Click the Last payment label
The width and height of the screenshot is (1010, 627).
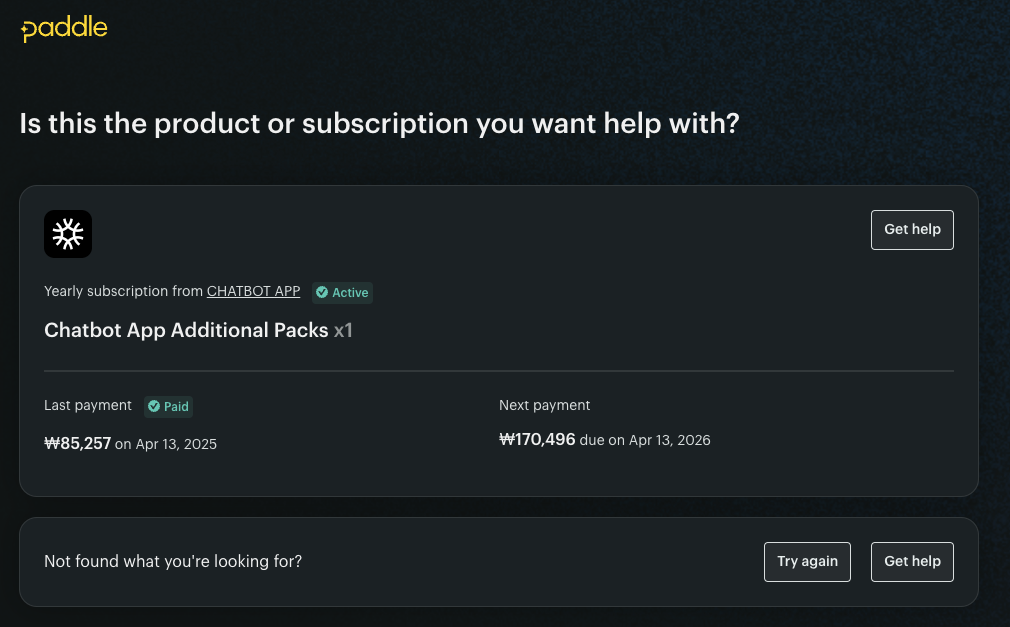(88, 405)
